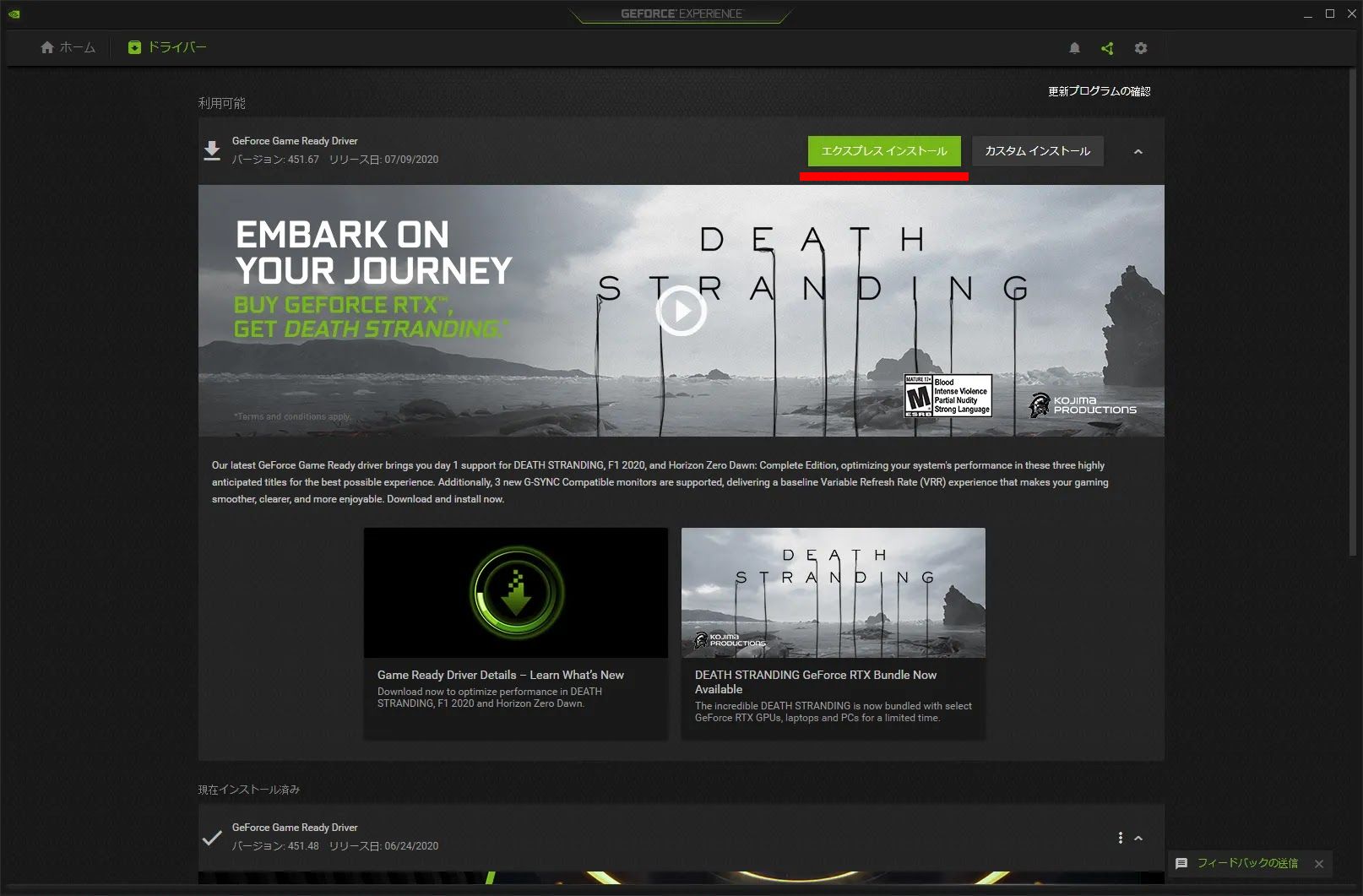The height and width of the screenshot is (896, 1363).
Task: Click 'Game Ready Driver Details – Learn What's New' title
Action: pos(501,675)
